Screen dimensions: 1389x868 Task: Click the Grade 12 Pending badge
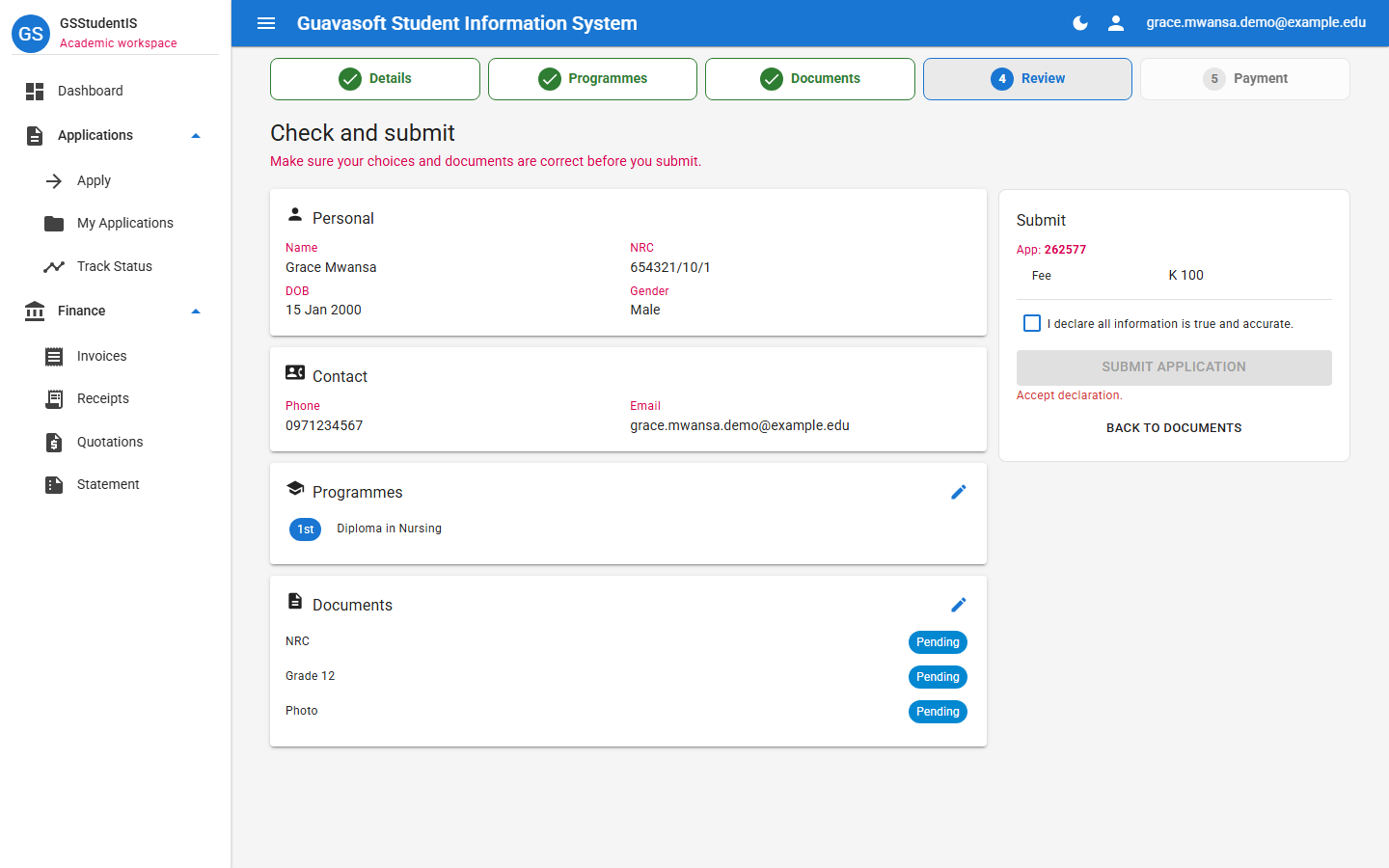(x=938, y=677)
